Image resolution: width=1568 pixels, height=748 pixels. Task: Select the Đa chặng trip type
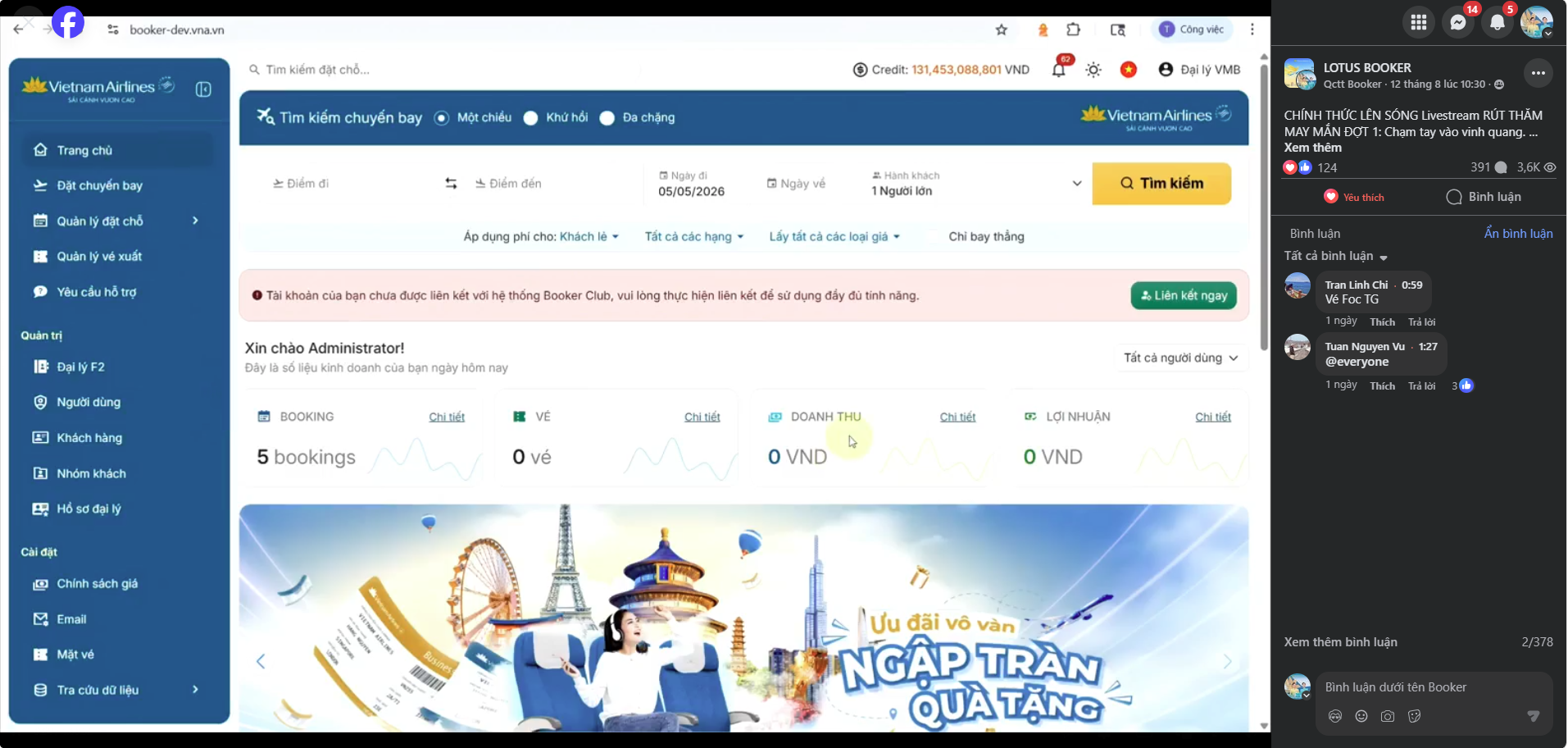point(607,117)
